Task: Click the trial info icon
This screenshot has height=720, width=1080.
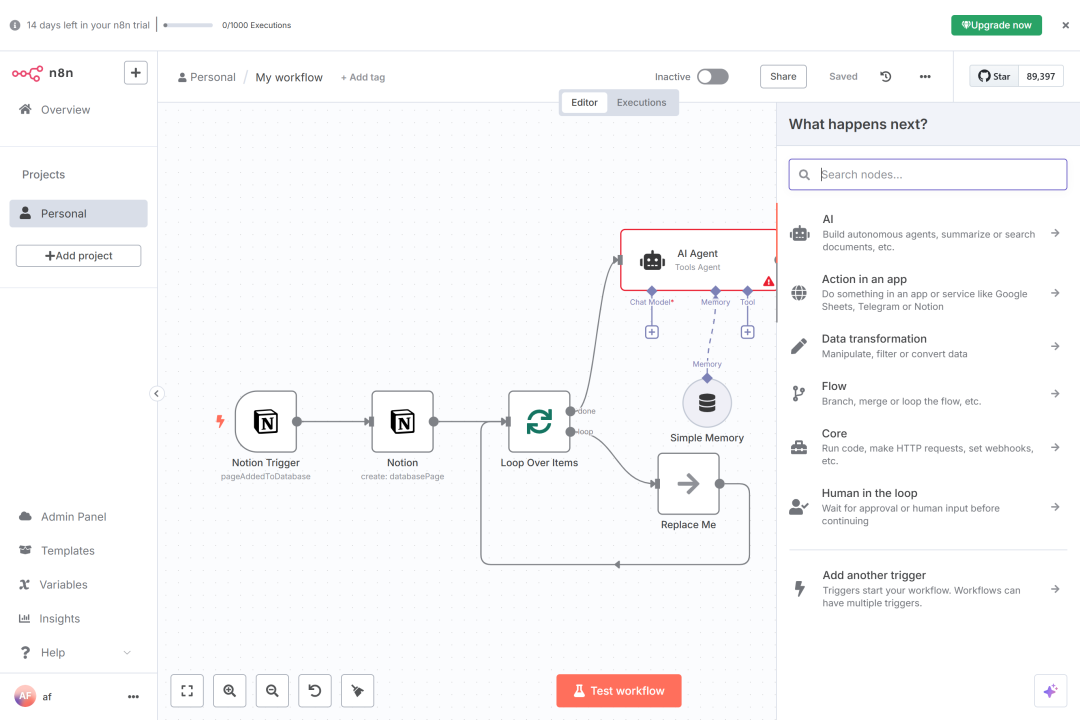Action: tap(14, 25)
